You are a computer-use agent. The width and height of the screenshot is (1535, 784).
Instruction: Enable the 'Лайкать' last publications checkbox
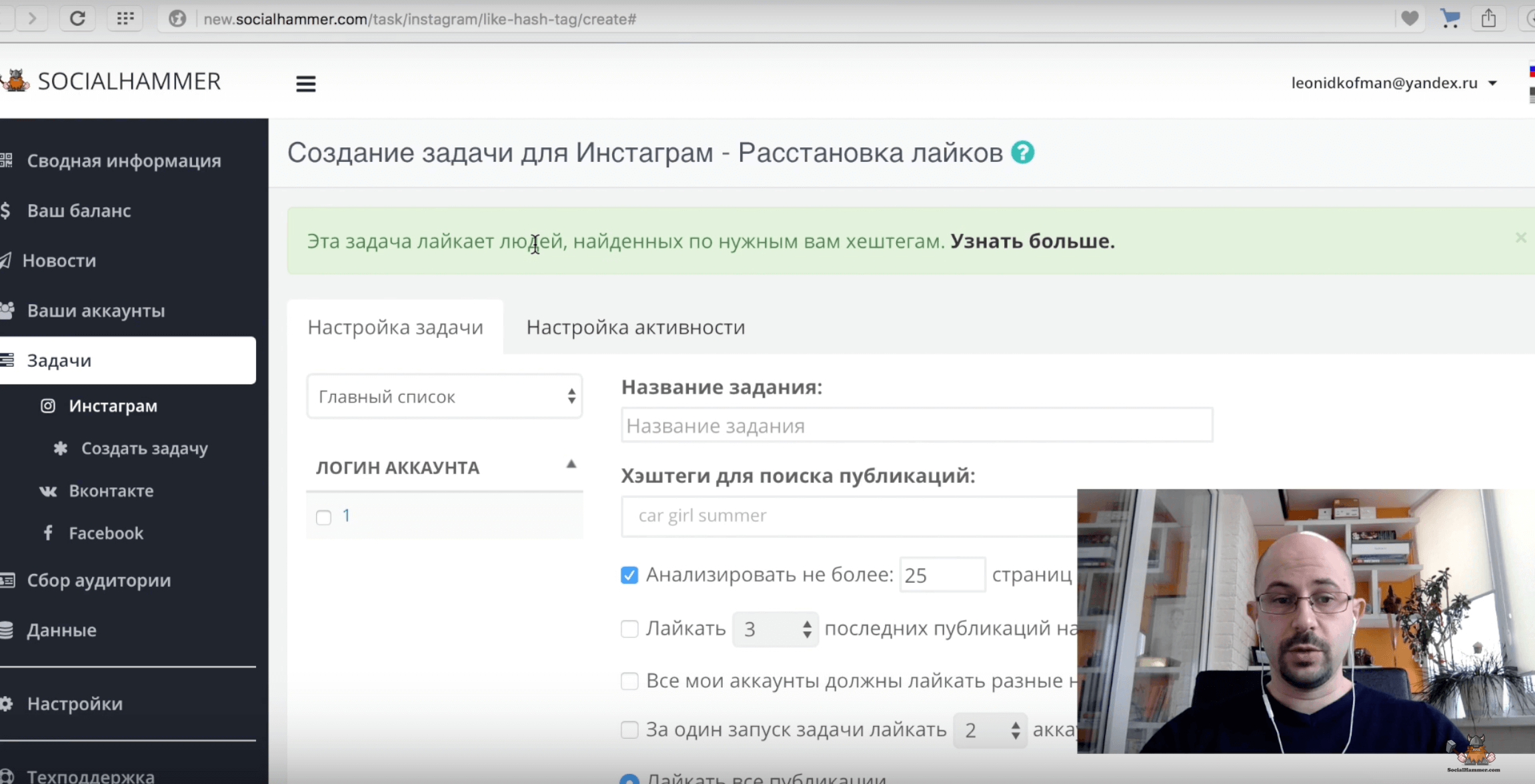[629, 629]
